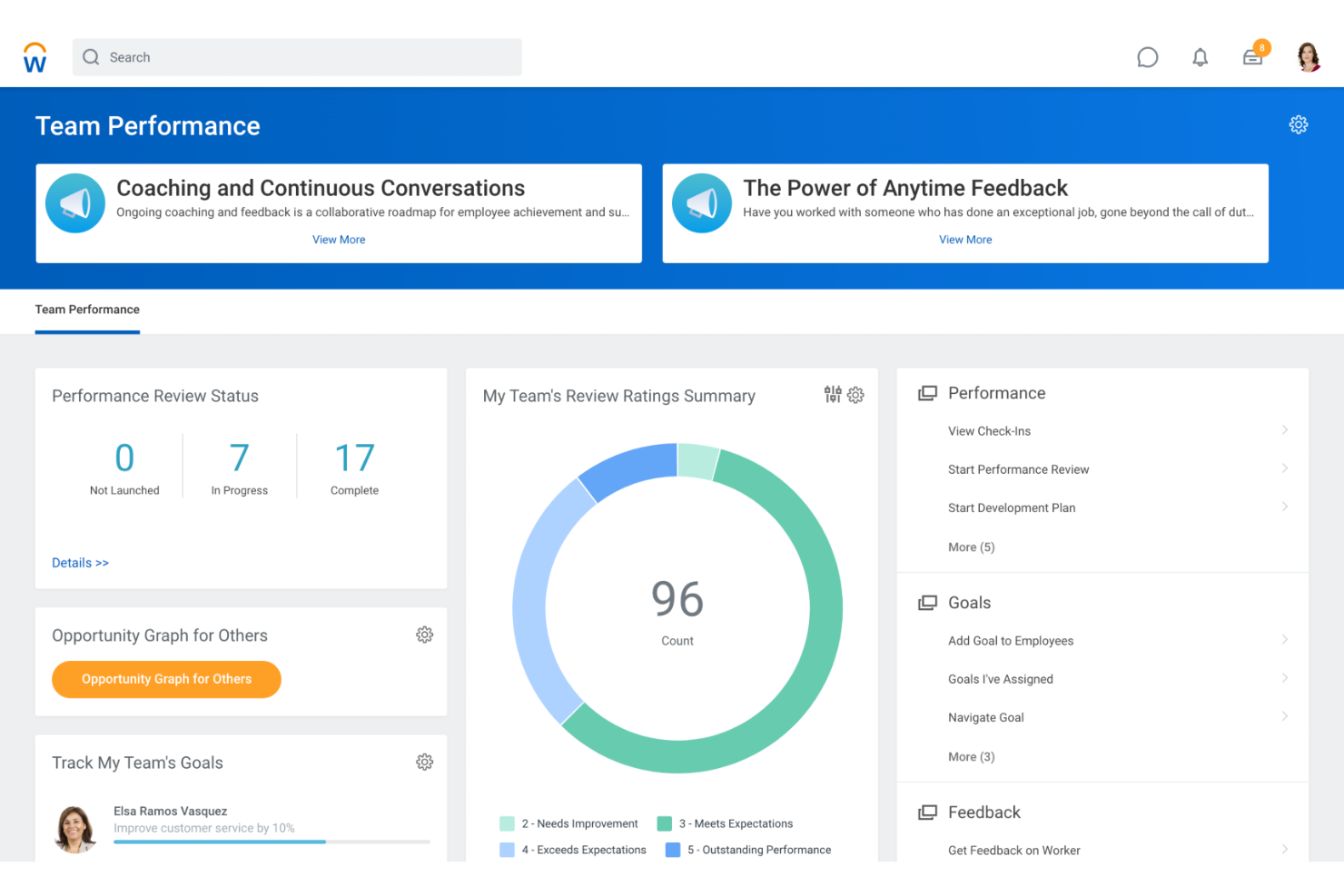This screenshot has width=1344, height=896.
Task: Click the Workday logo home icon
Action: [x=35, y=57]
